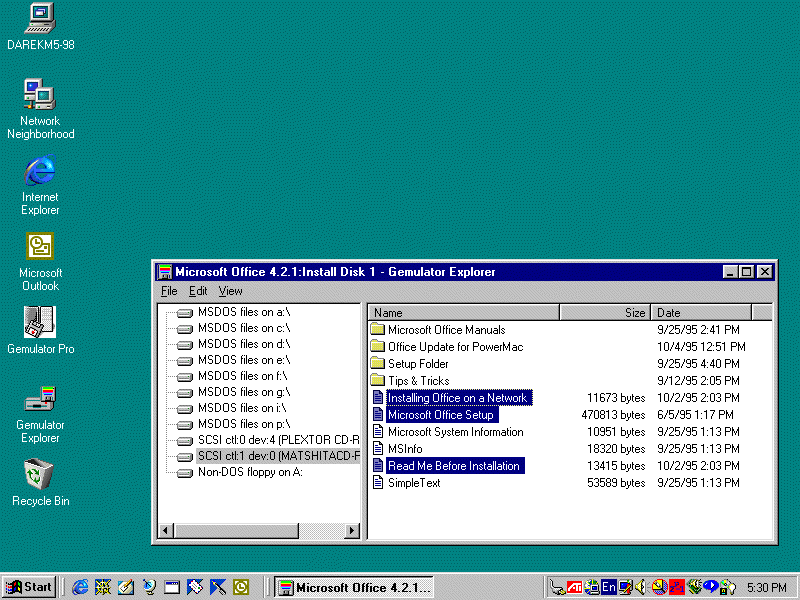Select 'MSDOS files on a:\' in the tree

click(244, 312)
